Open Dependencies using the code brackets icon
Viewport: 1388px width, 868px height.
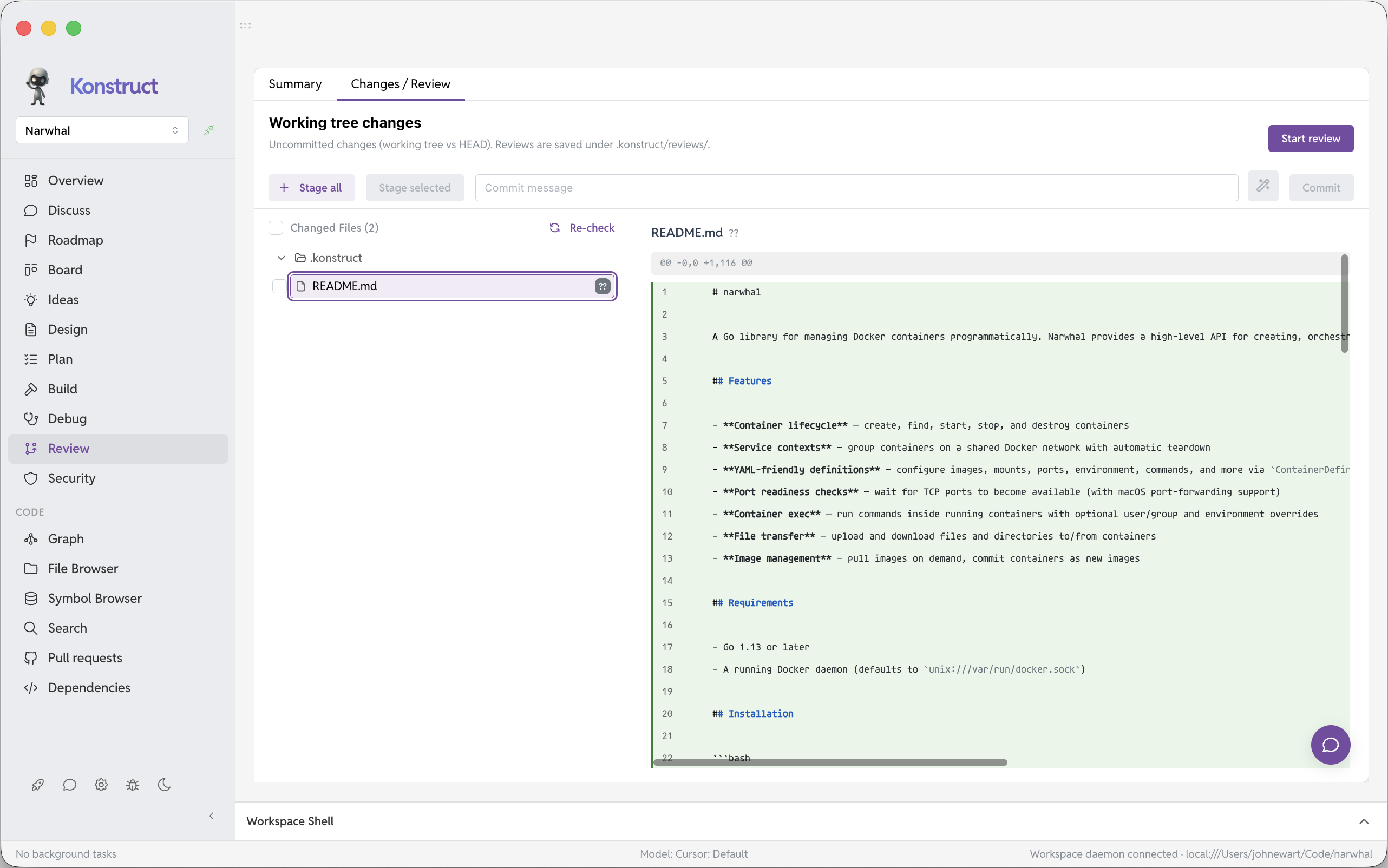point(31,688)
